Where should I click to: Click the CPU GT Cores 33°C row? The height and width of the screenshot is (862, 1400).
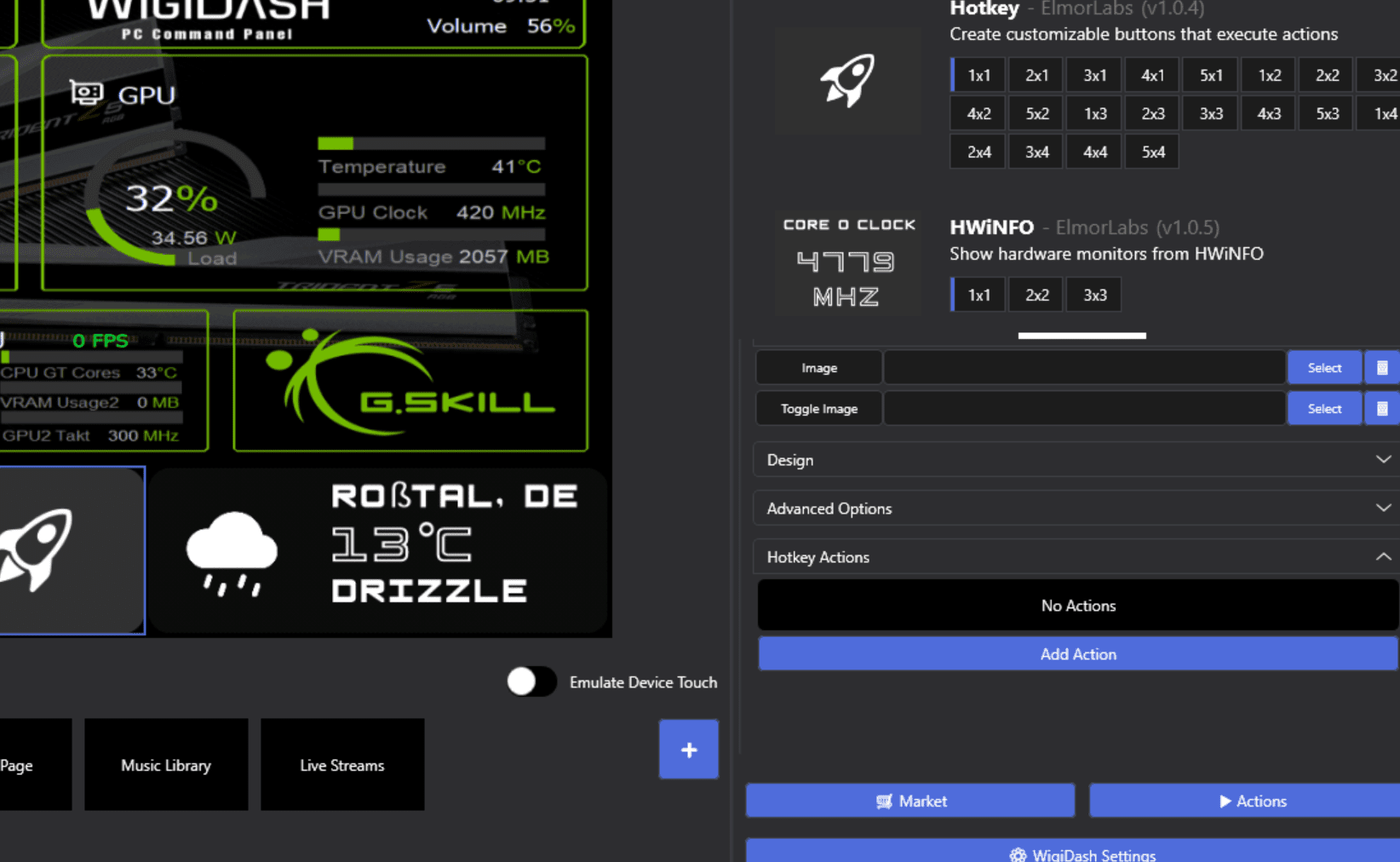89,372
